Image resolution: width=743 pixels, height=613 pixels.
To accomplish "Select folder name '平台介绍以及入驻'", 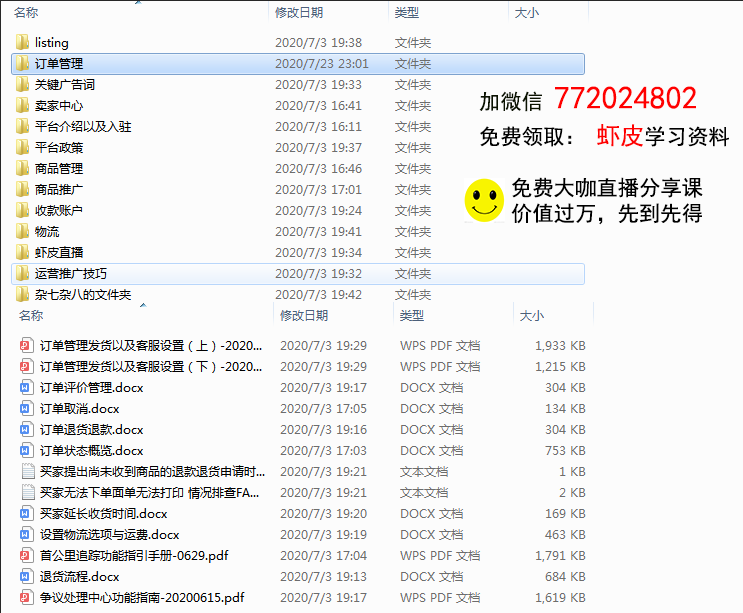I will [83, 126].
